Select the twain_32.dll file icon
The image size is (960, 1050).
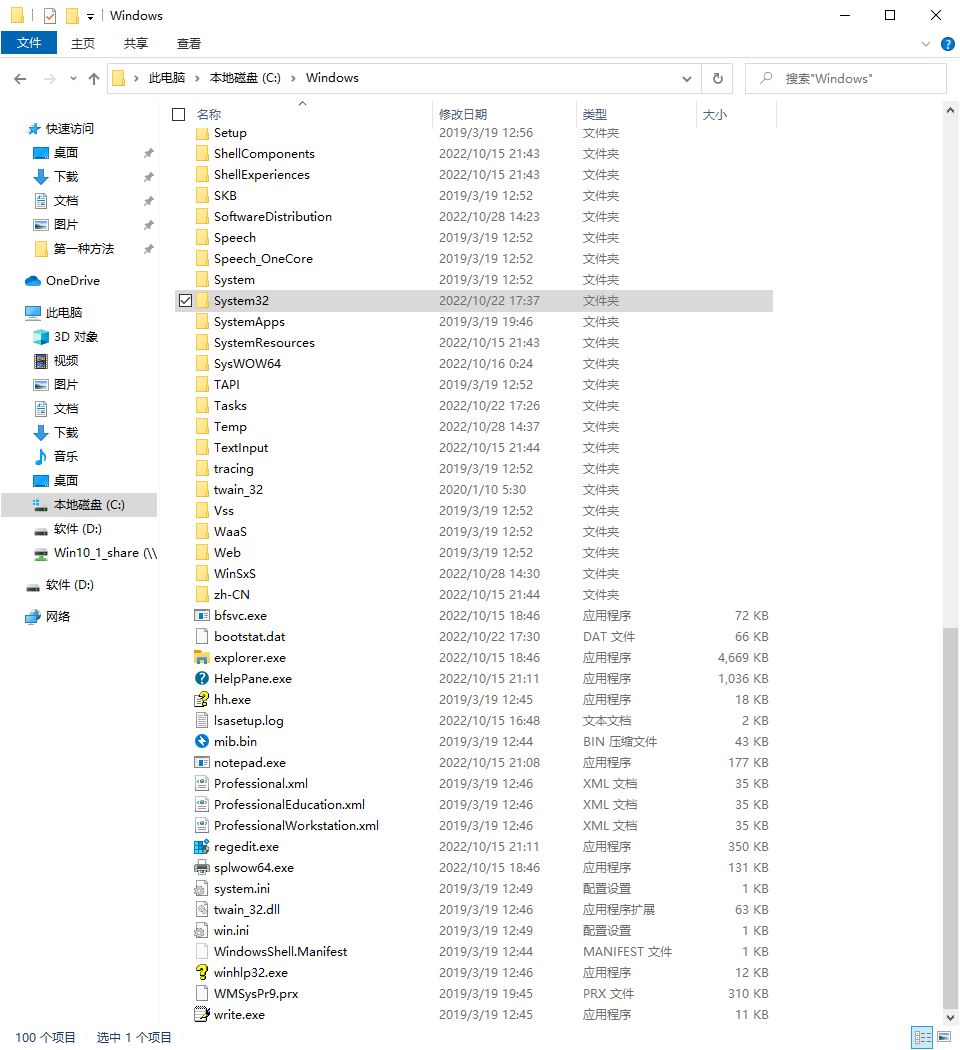tap(202, 909)
